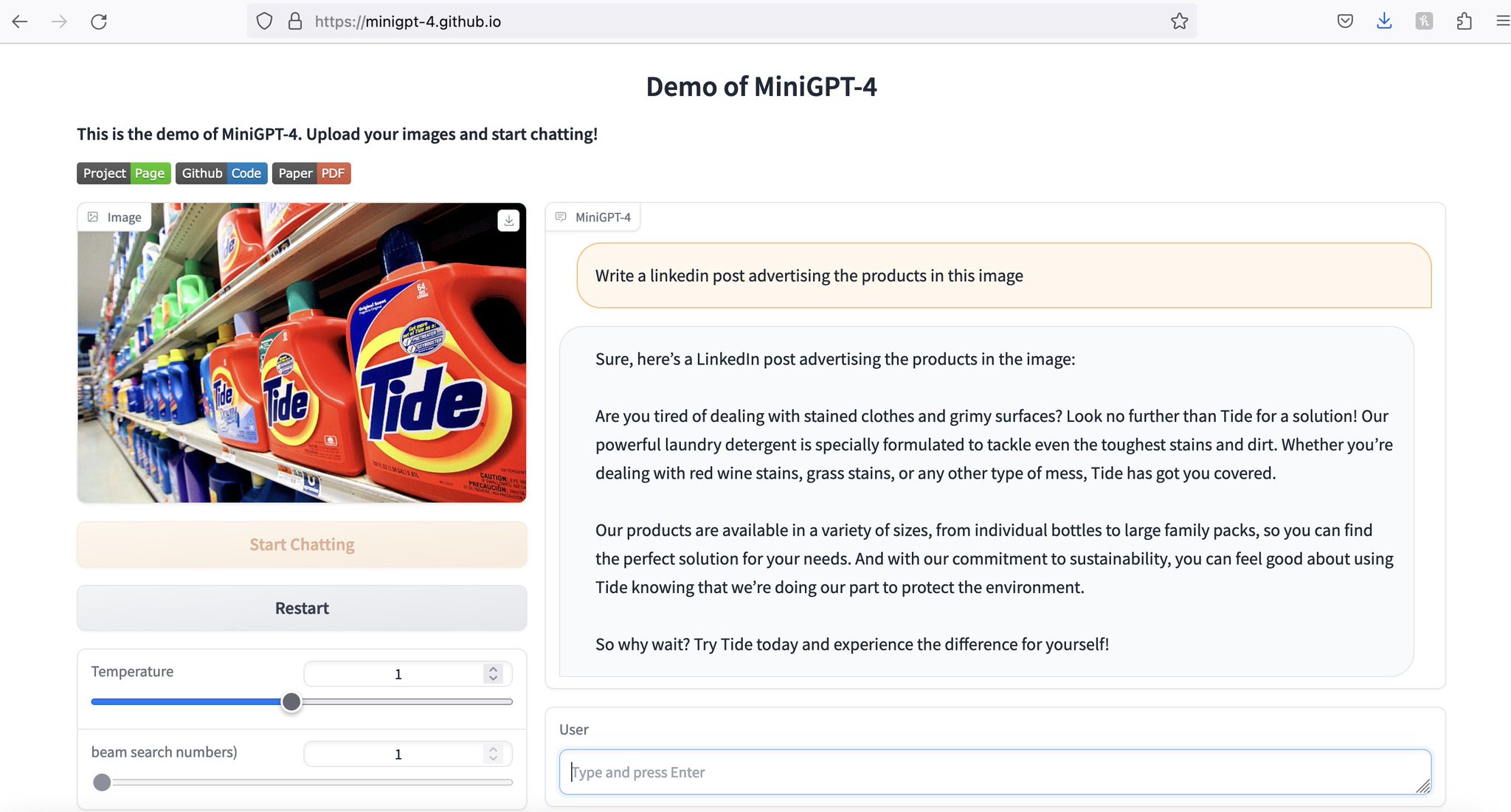Click the beam search number input
Screen dimensions: 1511x812
coord(398,754)
